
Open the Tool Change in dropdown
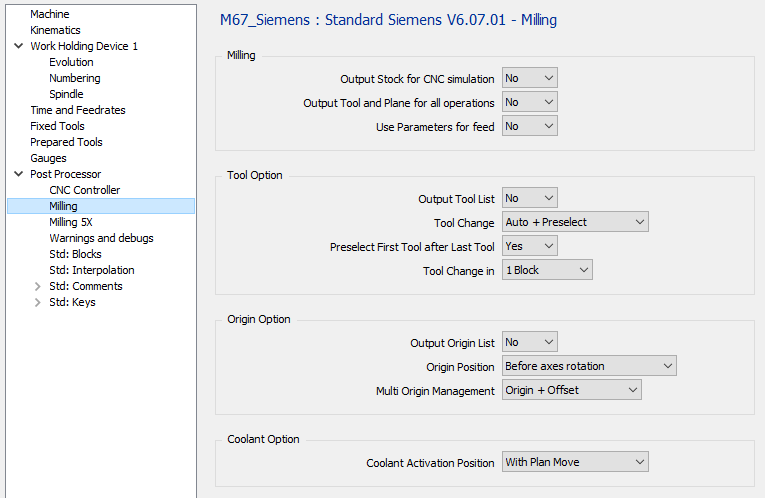point(547,270)
